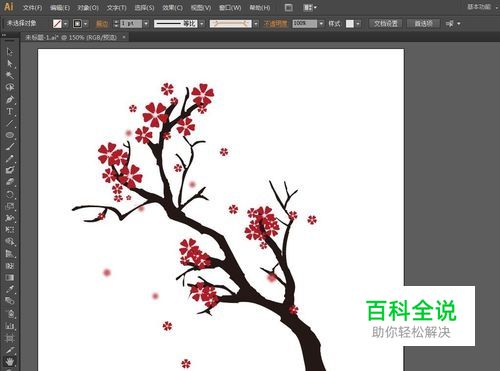
Task: Select the Column Graph tool
Action: [9, 326]
